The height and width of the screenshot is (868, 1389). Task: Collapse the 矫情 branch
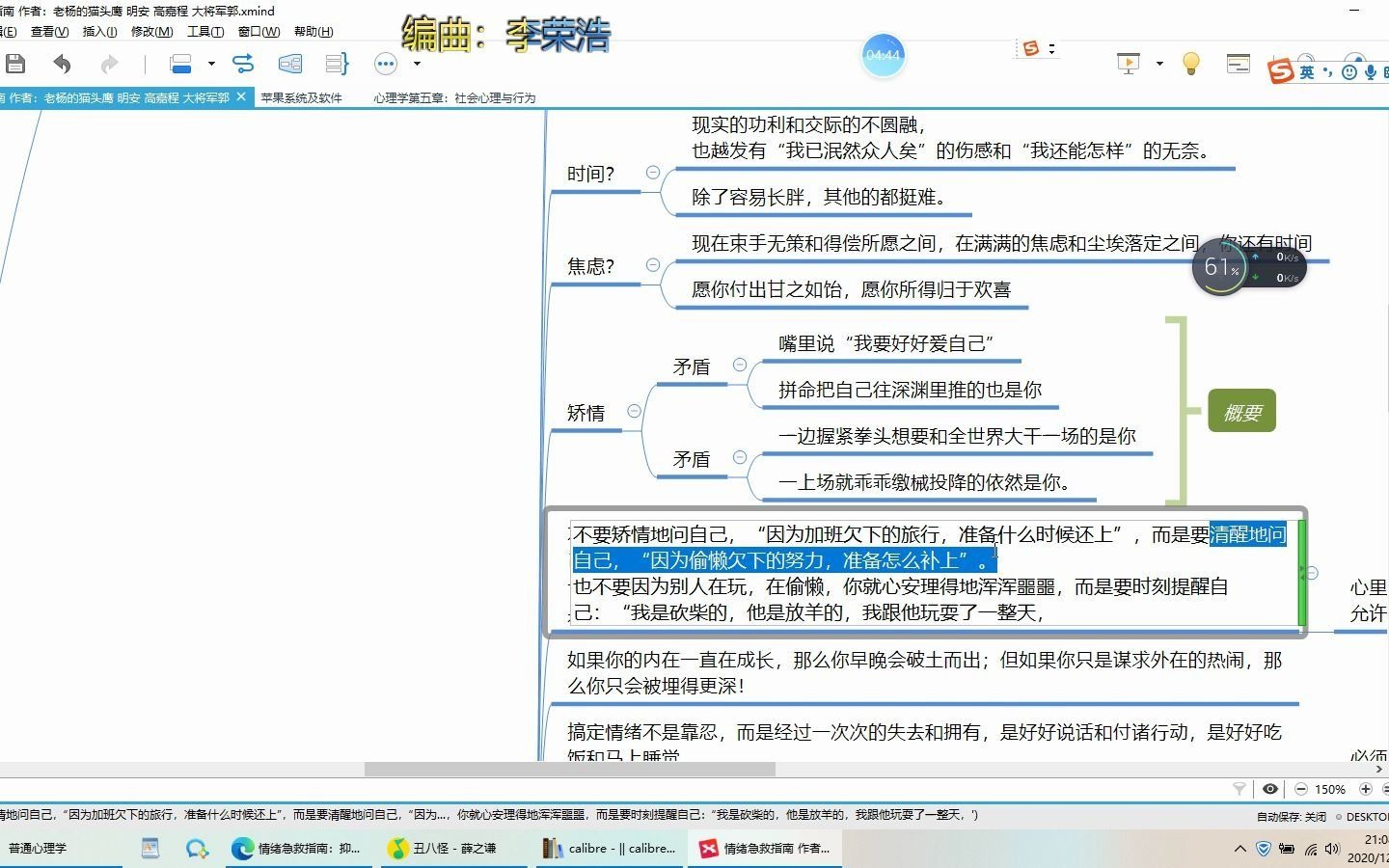point(634,411)
